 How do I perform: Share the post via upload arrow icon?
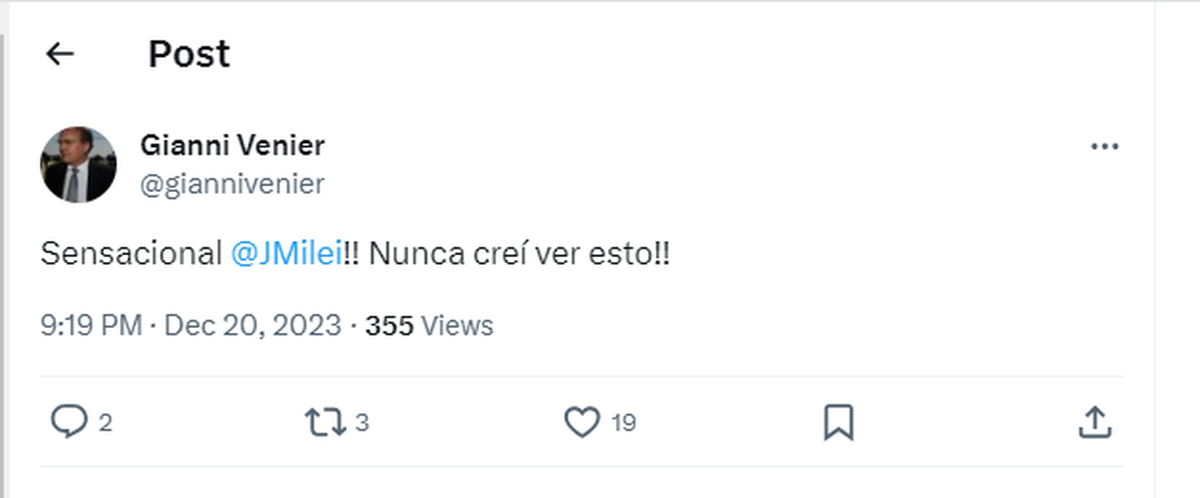pos(1095,422)
